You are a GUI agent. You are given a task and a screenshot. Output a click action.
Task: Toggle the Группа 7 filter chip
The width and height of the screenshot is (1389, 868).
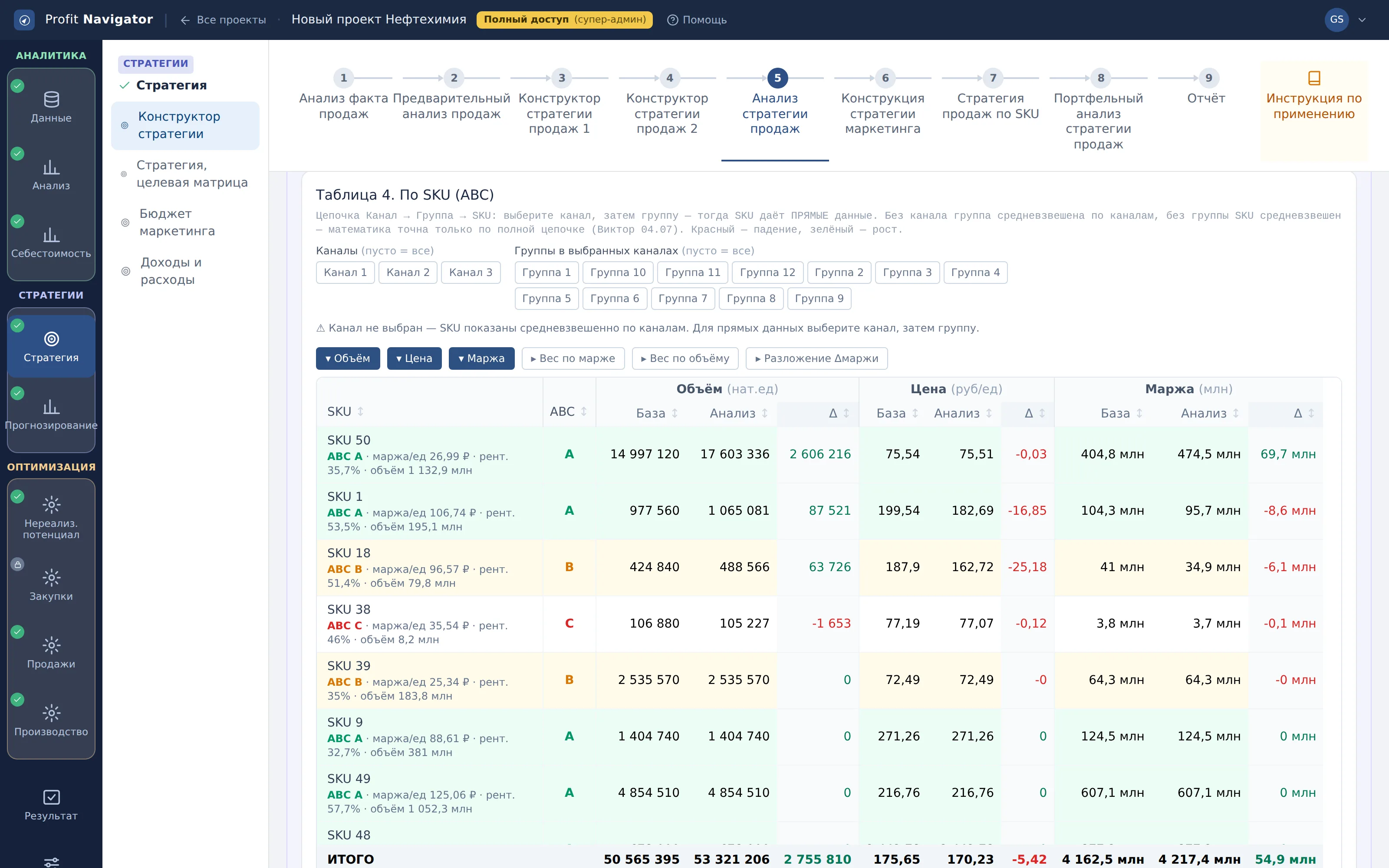[x=683, y=299]
